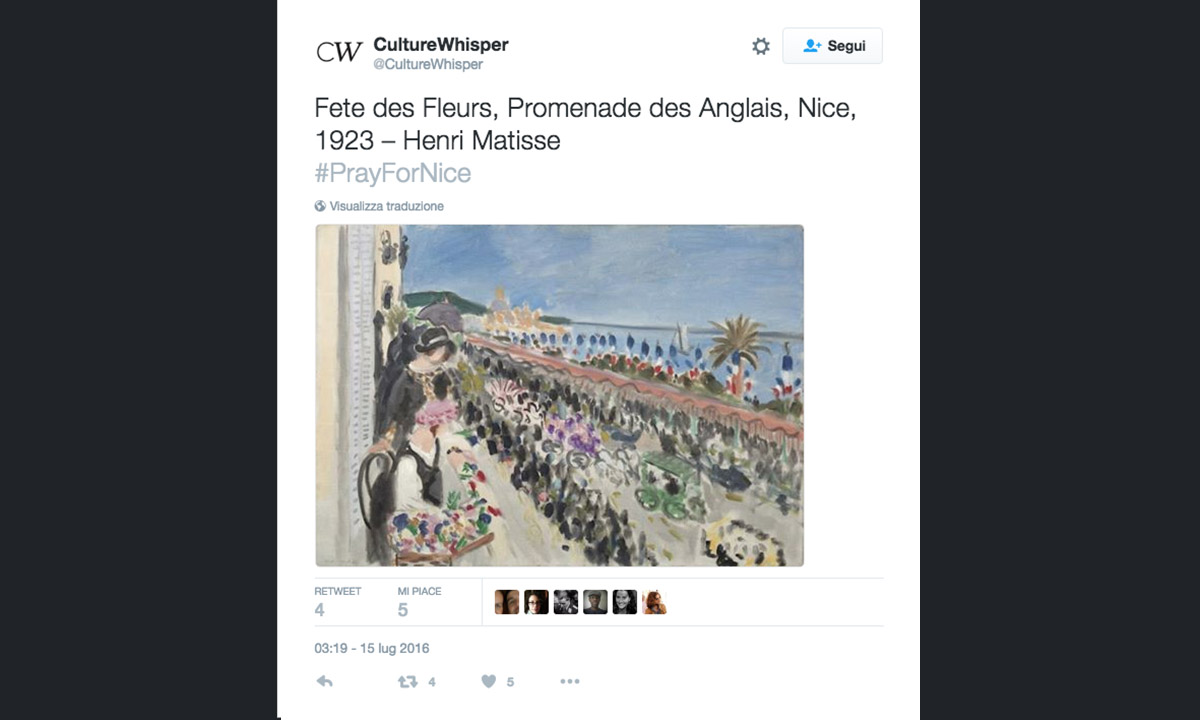This screenshot has height=720, width=1200.
Task: Open the tweet settings gear menu
Action: pos(761,46)
